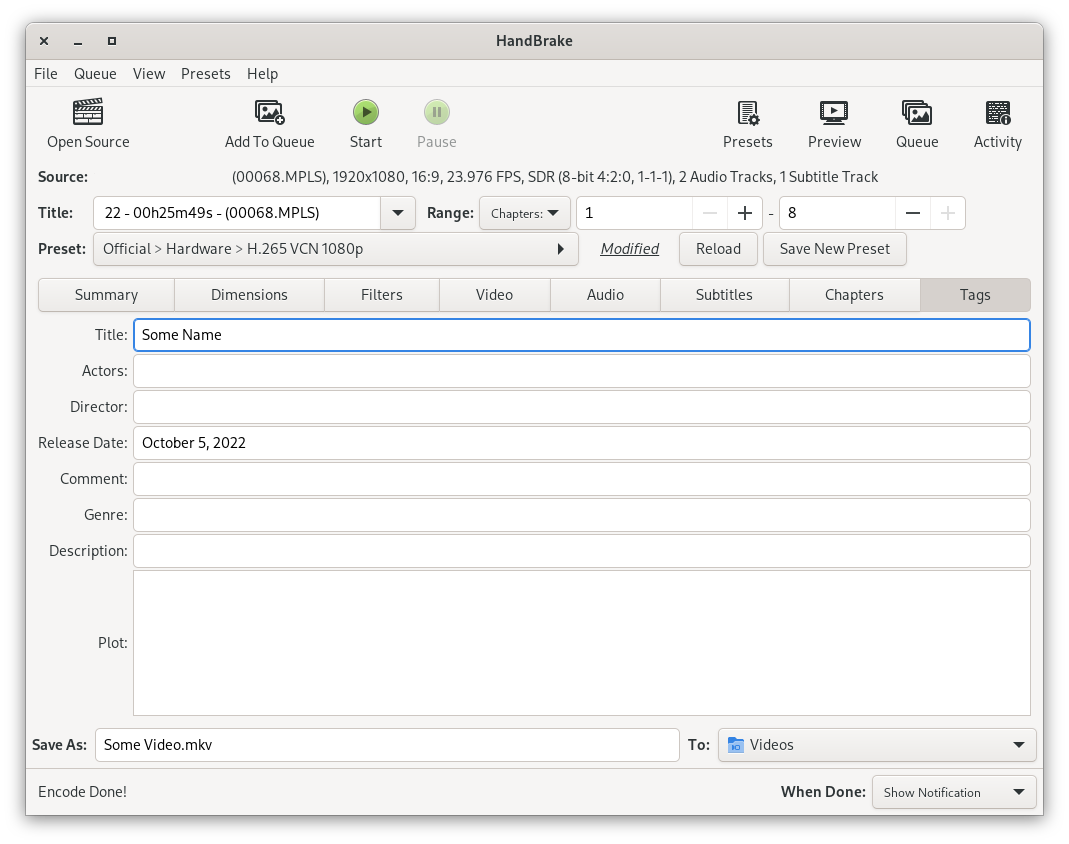1069x844 pixels.
Task: Open the H.265 VCN 1080p preset selector
Action: pyautogui.click(x=335, y=249)
